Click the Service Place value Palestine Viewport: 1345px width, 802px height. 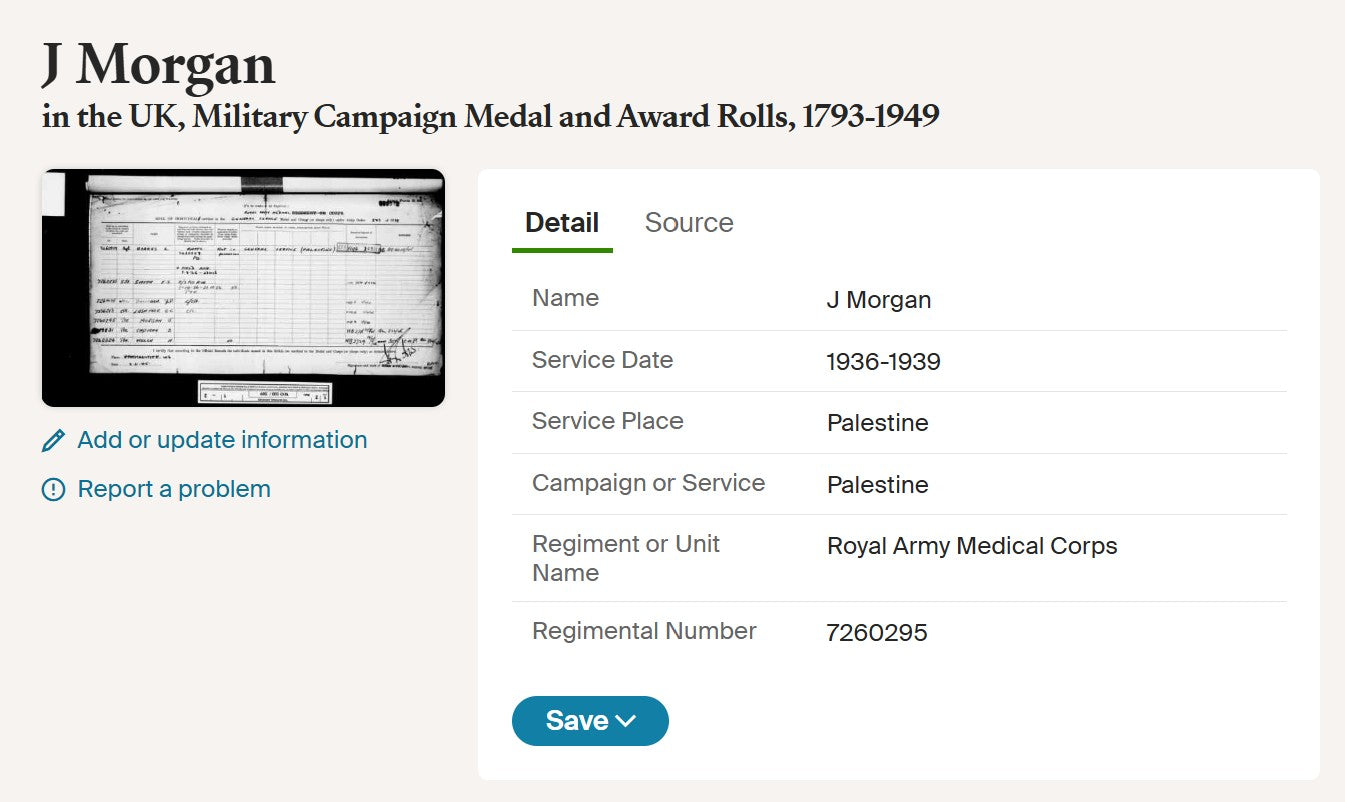click(x=877, y=423)
